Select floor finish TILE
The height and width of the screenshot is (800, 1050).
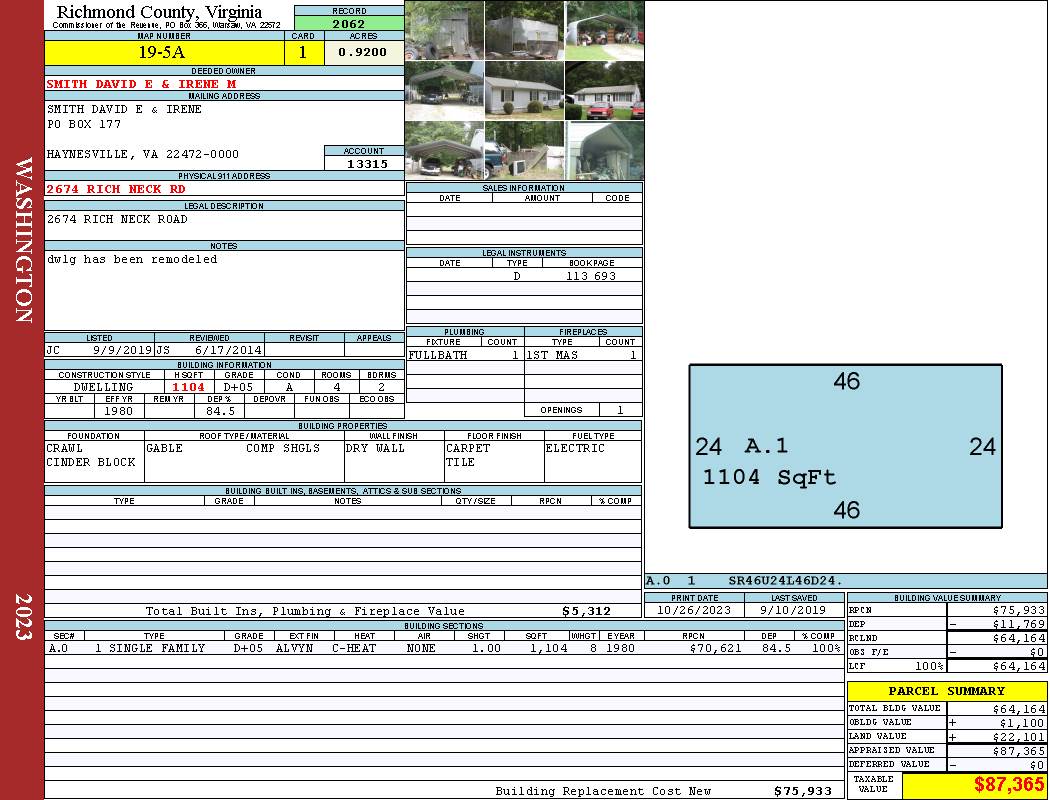point(460,462)
